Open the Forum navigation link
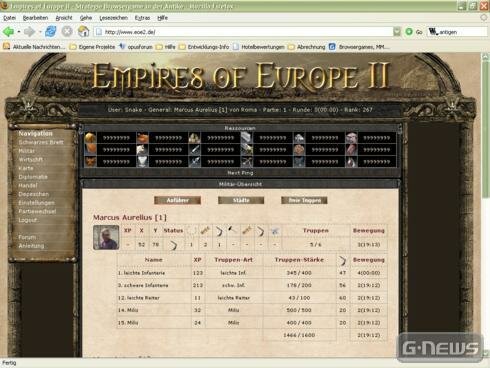Screen dimensions: 490x368 click(x=27, y=237)
